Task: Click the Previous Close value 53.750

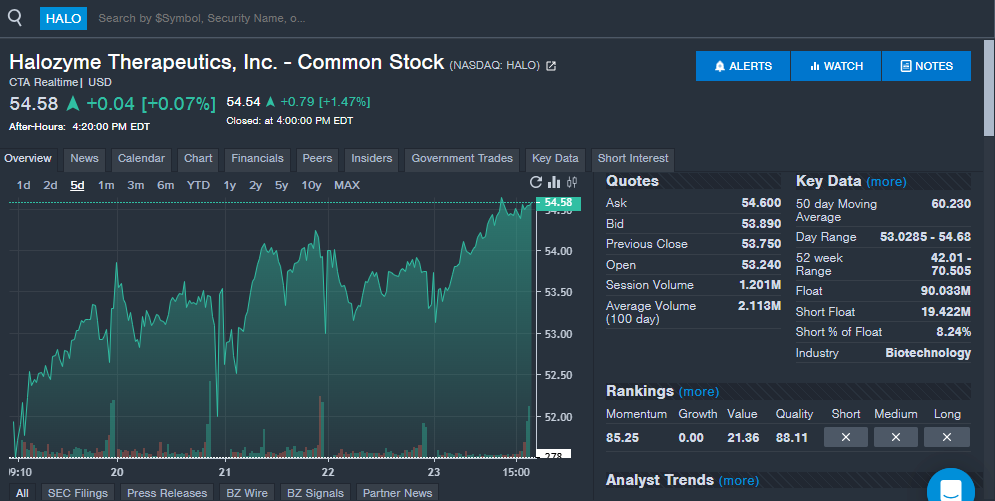Action: tap(761, 244)
